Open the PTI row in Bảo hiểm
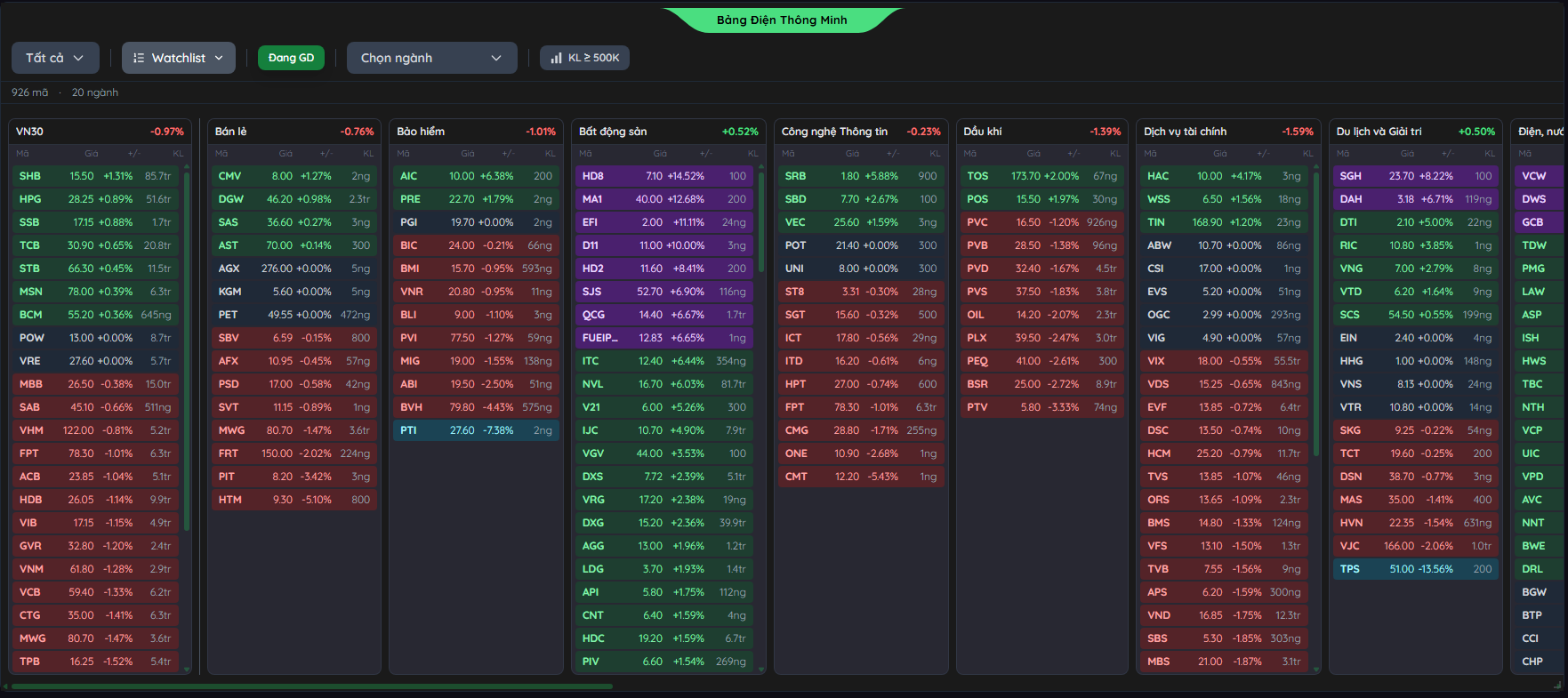 (476, 430)
